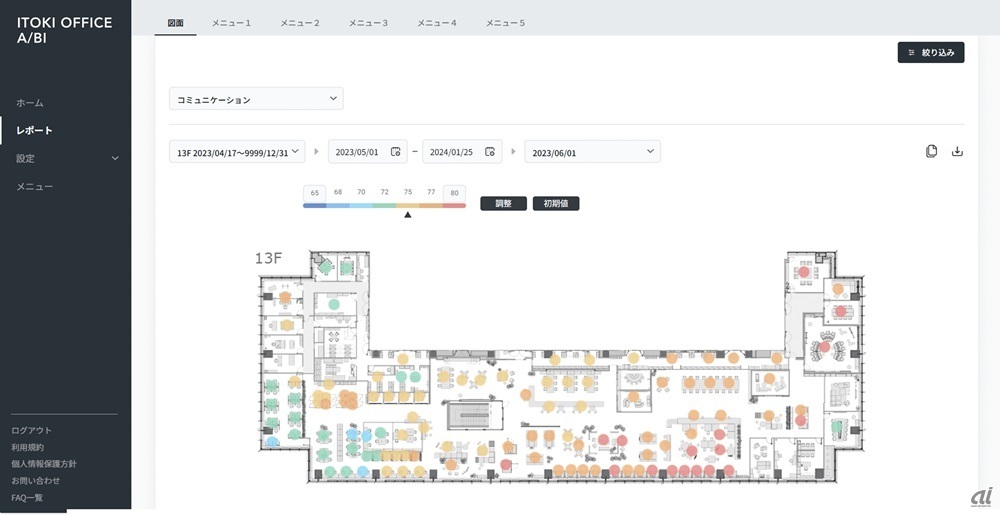Expand the 設定 sidebar section
The height and width of the screenshot is (515, 1000).
tap(114, 158)
